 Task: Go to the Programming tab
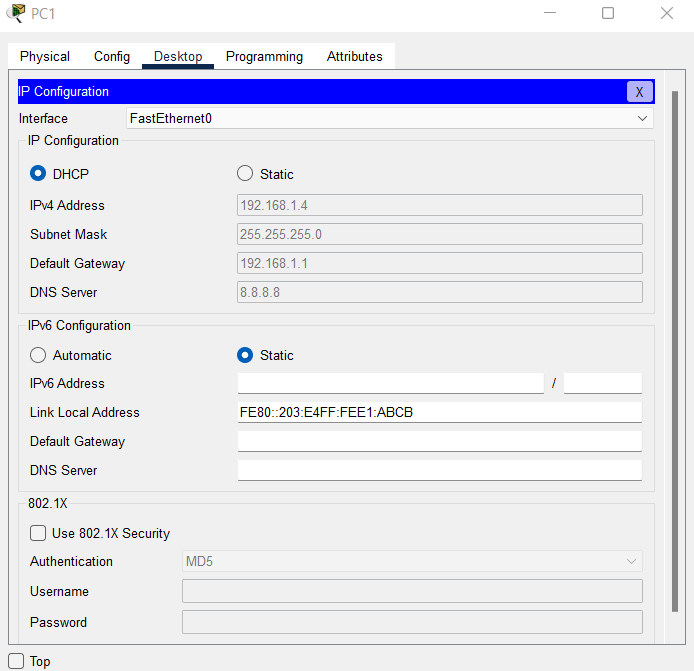click(264, 57)
